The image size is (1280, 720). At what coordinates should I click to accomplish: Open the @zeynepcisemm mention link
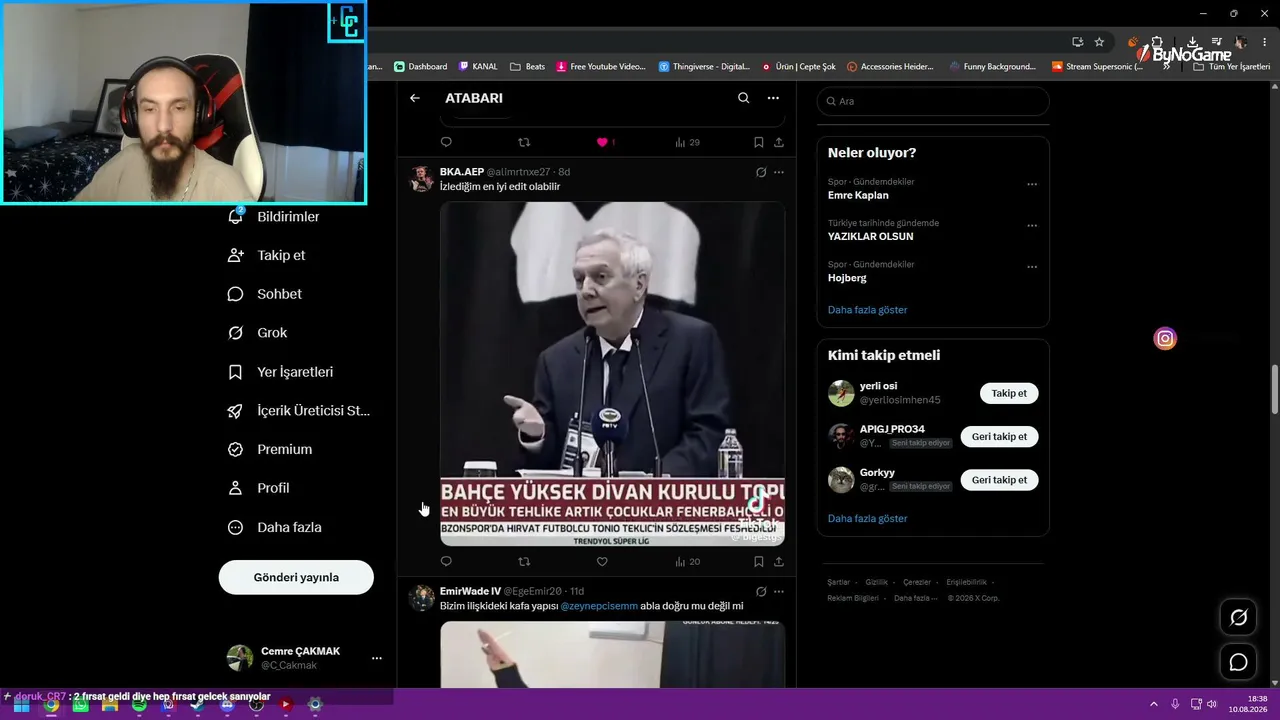[x=599, y=606]
